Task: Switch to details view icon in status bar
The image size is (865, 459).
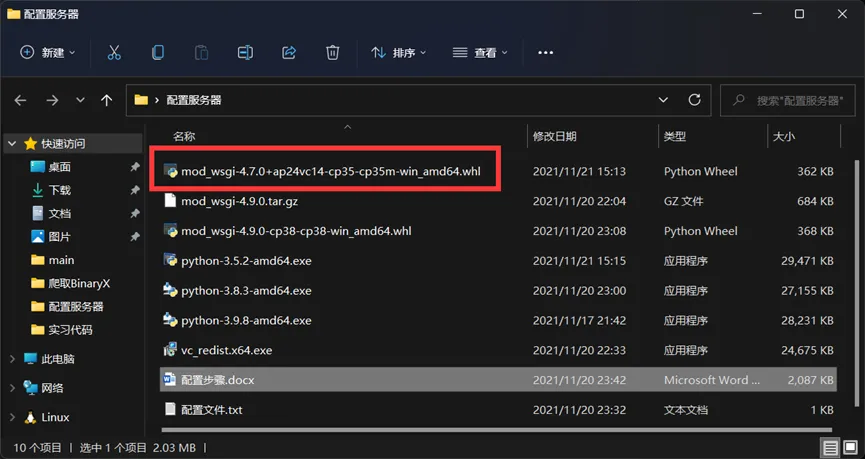Action: (x=830, y=448)
